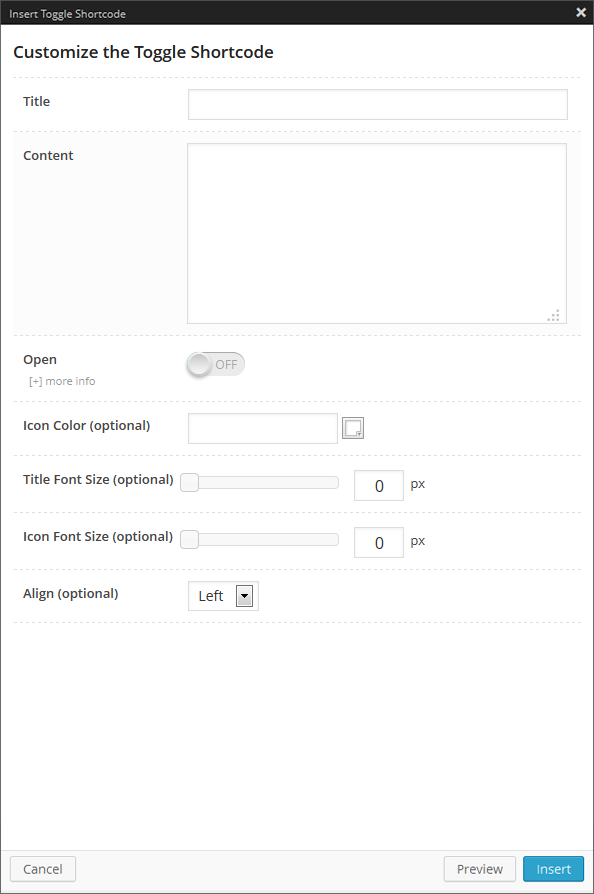Screen dimensions: 594x894
Task: Focus the Content textarea
Action: click(377, 233)
